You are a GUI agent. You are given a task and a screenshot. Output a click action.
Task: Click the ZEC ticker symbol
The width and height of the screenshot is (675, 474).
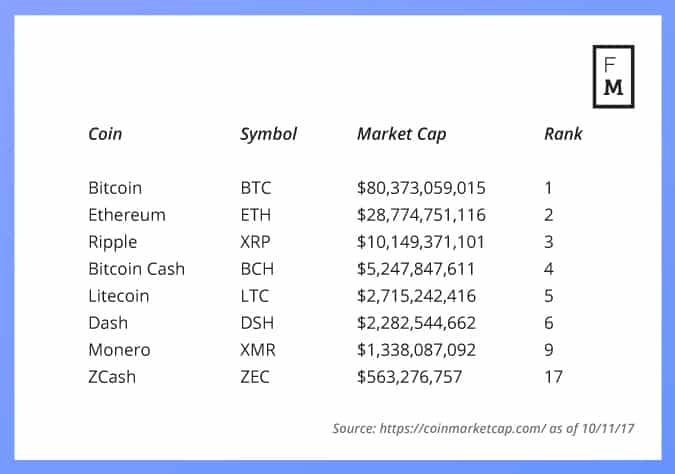pyautogui.click(x=255, y=377)
